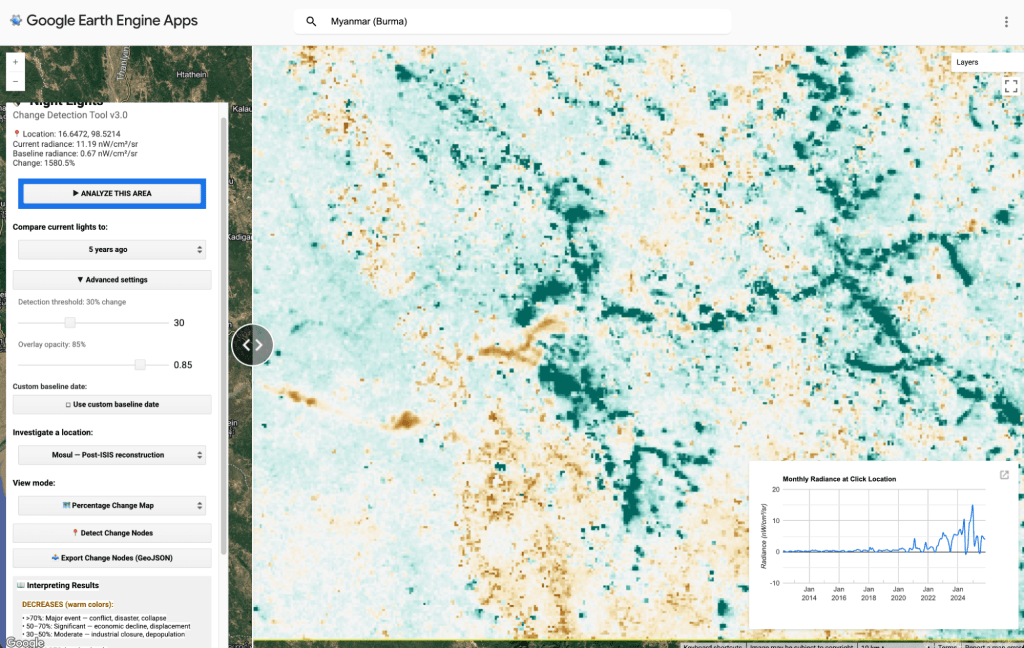Enable Use custom baseline date

pyautogui.click(x=112, y=404)
